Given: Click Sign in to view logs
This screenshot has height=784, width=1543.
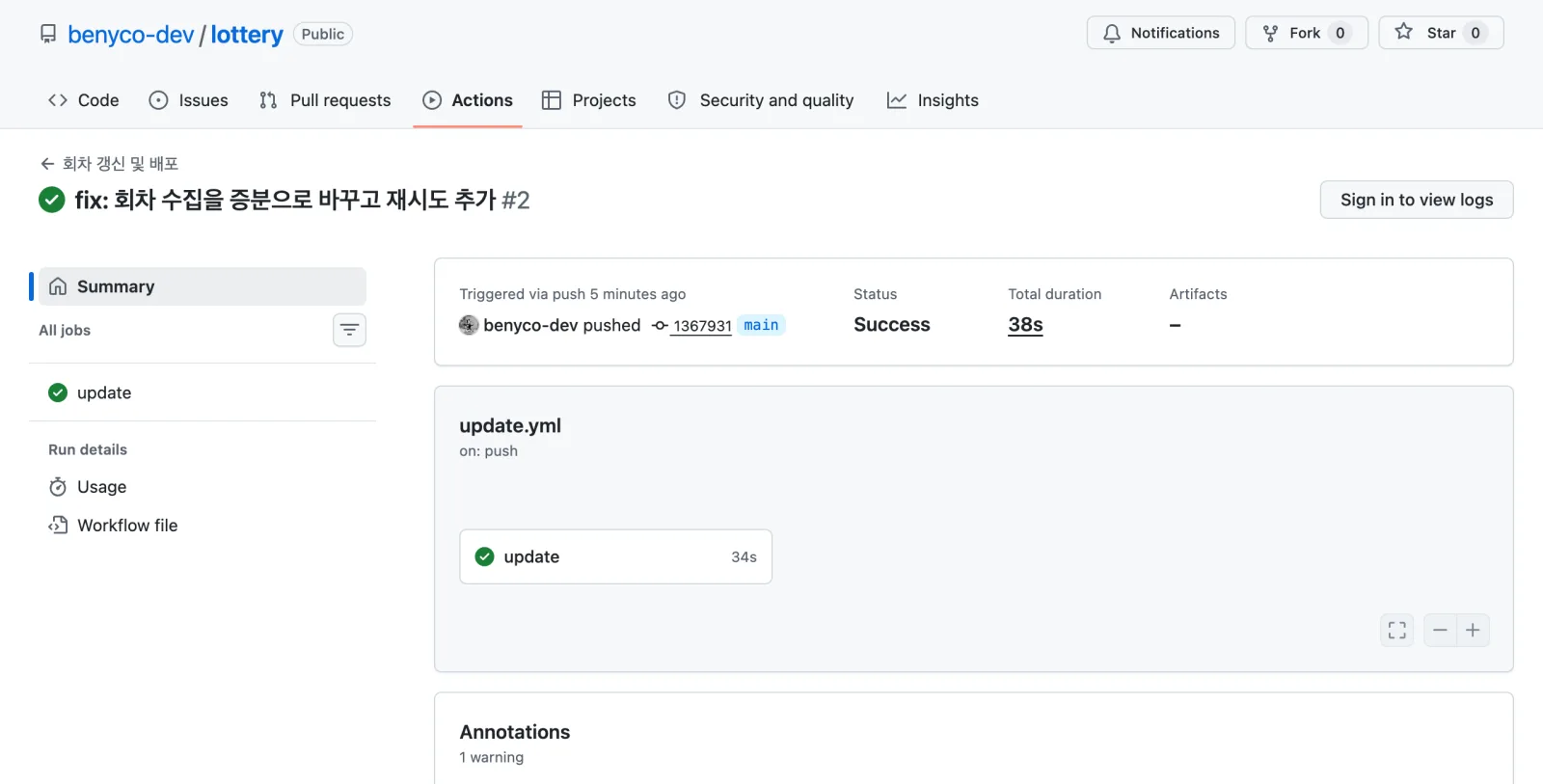Looking at the screenshot, I should pos(1417,200).
